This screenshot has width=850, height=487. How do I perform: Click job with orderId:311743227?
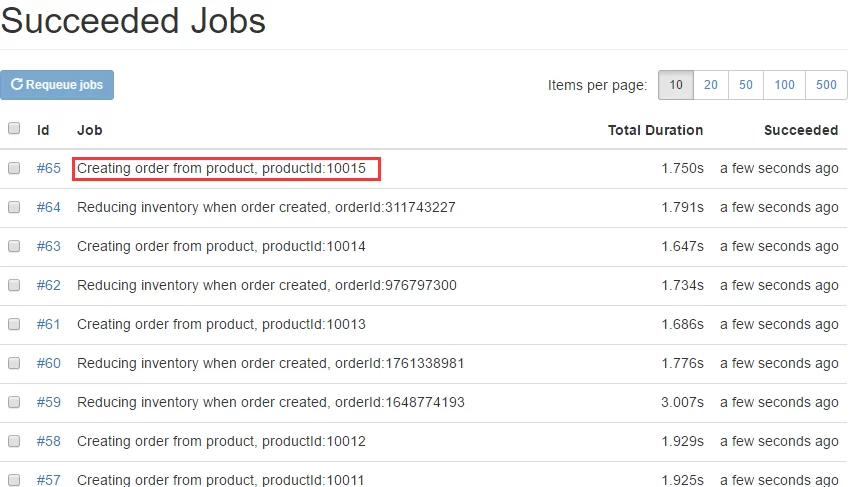266,207
